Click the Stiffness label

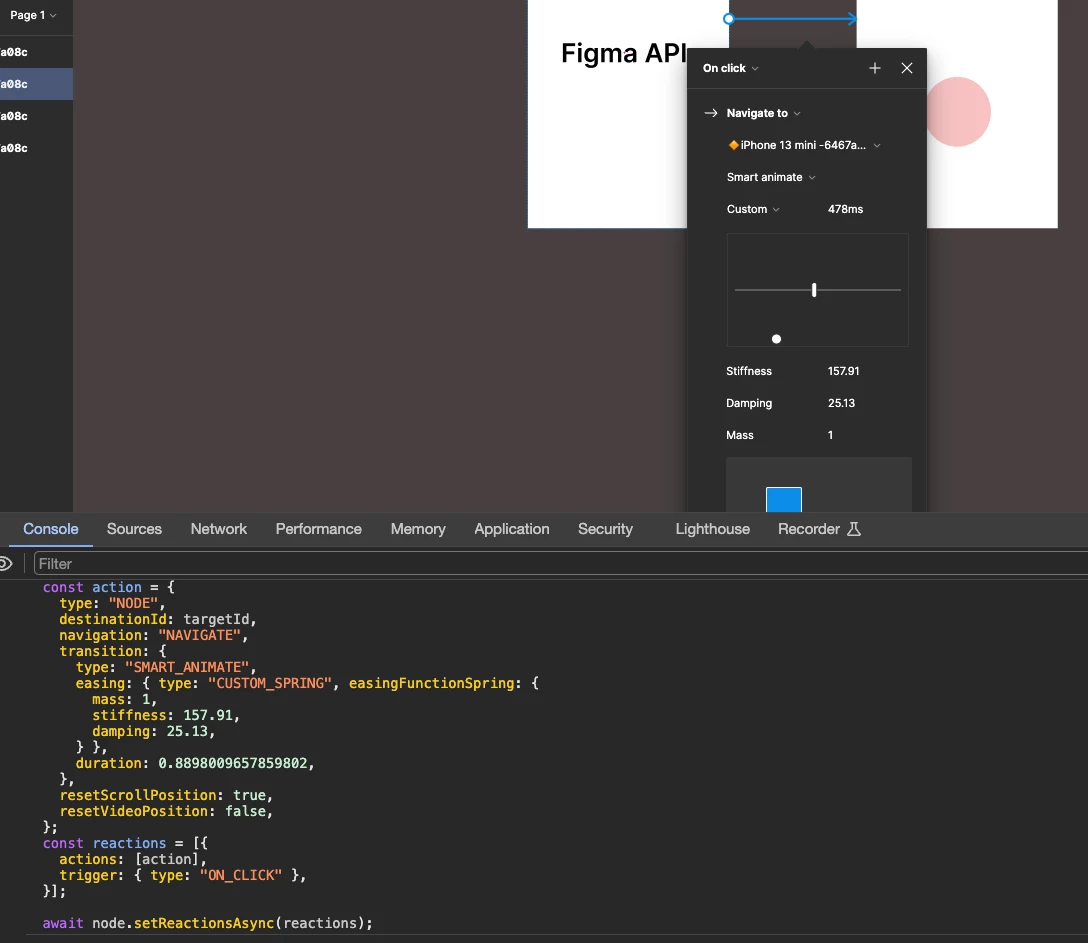(x=749, y=371)
